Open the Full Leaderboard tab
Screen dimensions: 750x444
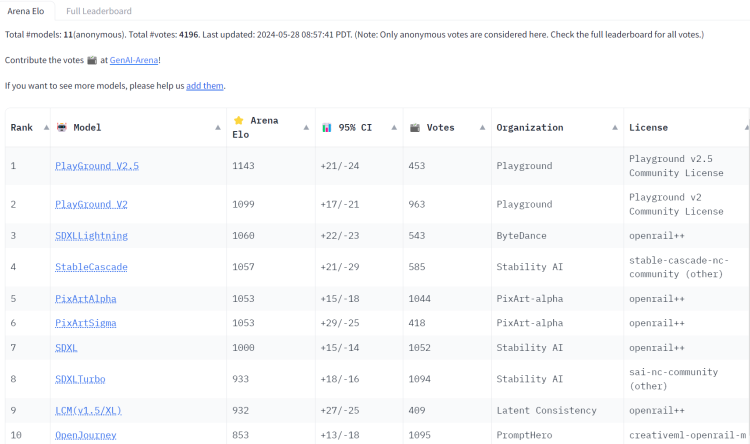(99, 11)
